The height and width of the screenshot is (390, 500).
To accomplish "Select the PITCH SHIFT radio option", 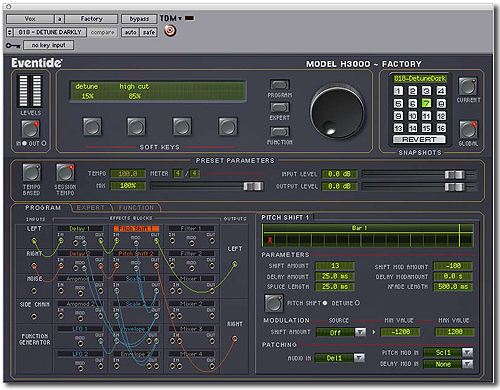I will click(x=325, y=303).
